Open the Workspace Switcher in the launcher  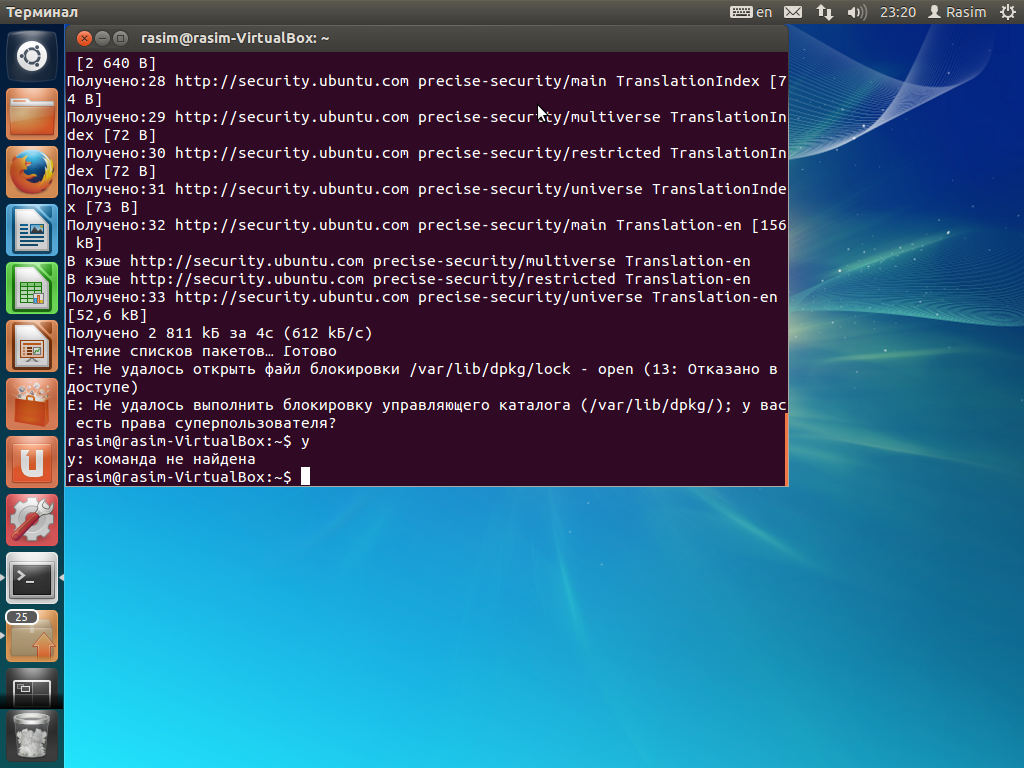tap(32, 688)
